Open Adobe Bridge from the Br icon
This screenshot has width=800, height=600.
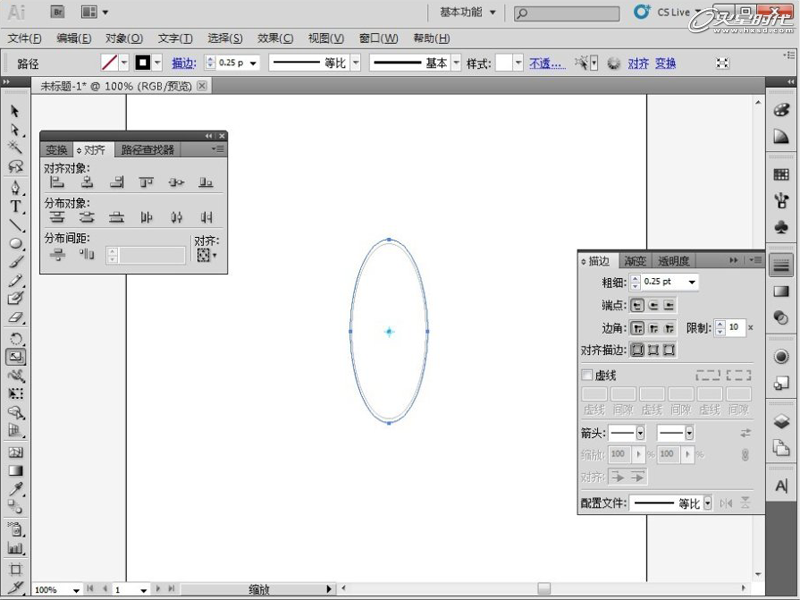(x=57, y=12)
